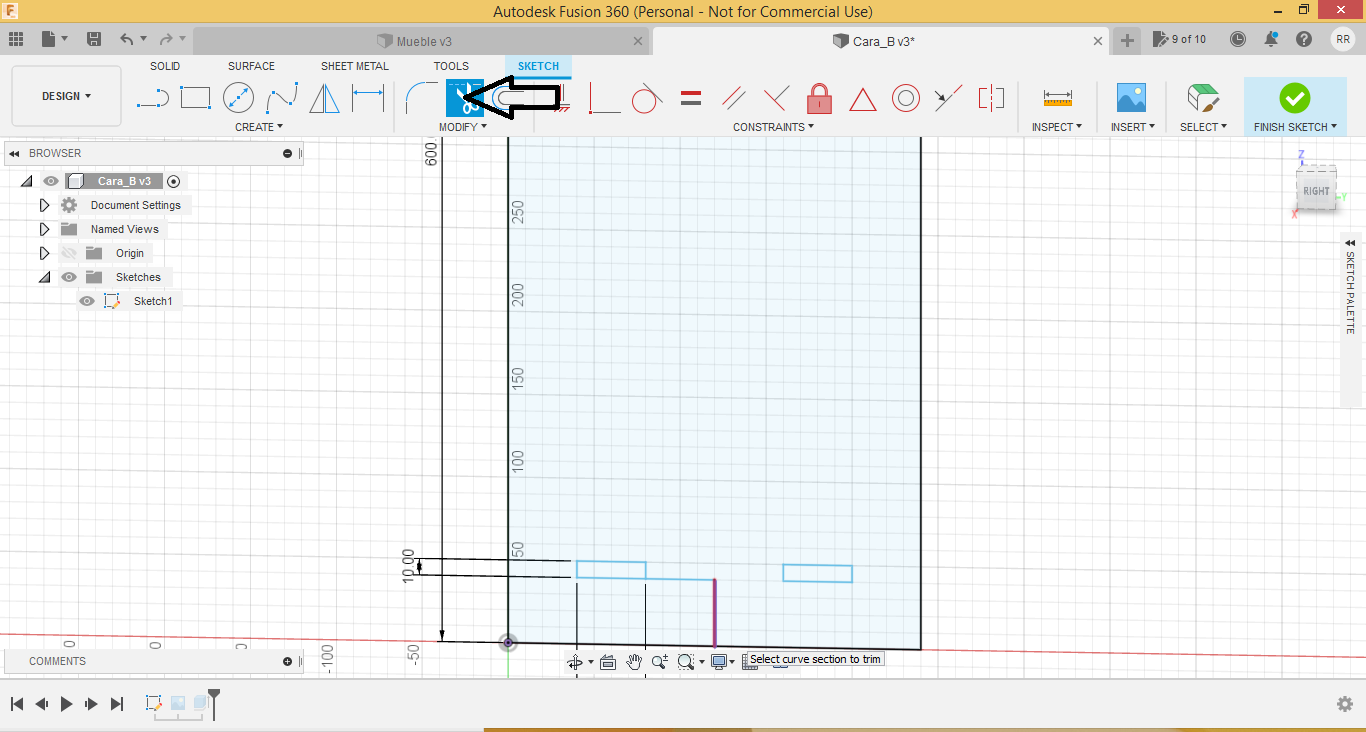Click the 9 of 10 extensions indicator

(1179, 39)
